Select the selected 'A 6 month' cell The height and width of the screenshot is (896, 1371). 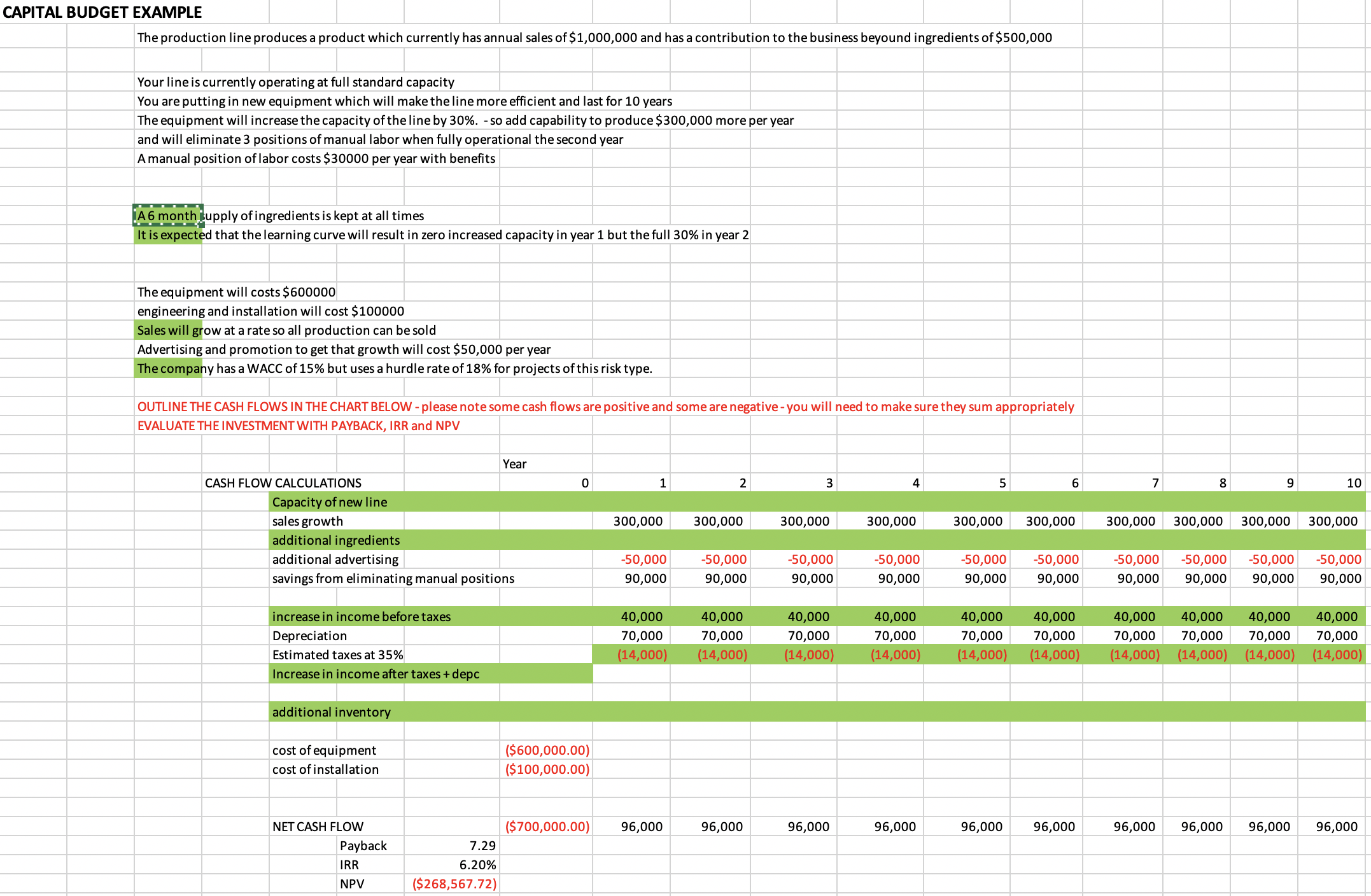click(x=167, y=216)
